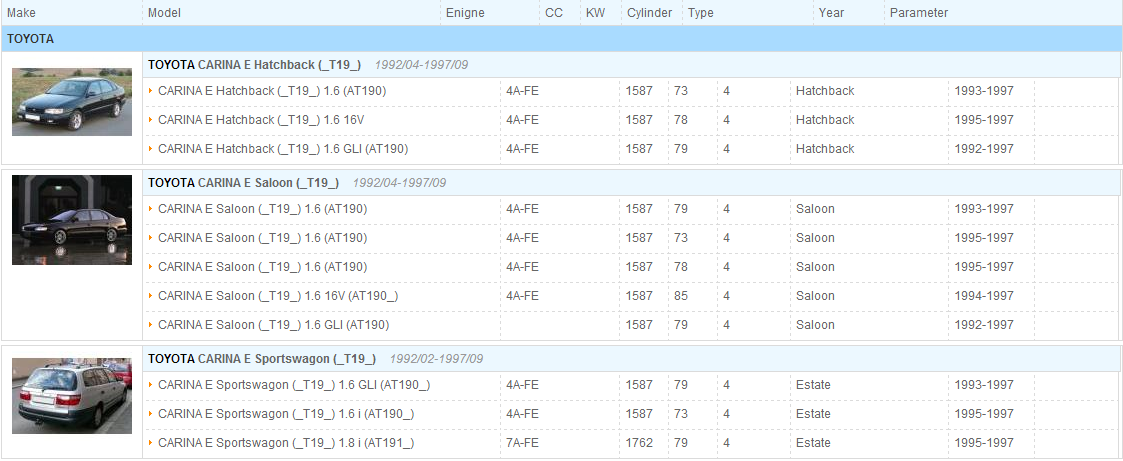
Task: Click Estate type in Sportswagon 1.8 i row
Action: pos(814,443)
